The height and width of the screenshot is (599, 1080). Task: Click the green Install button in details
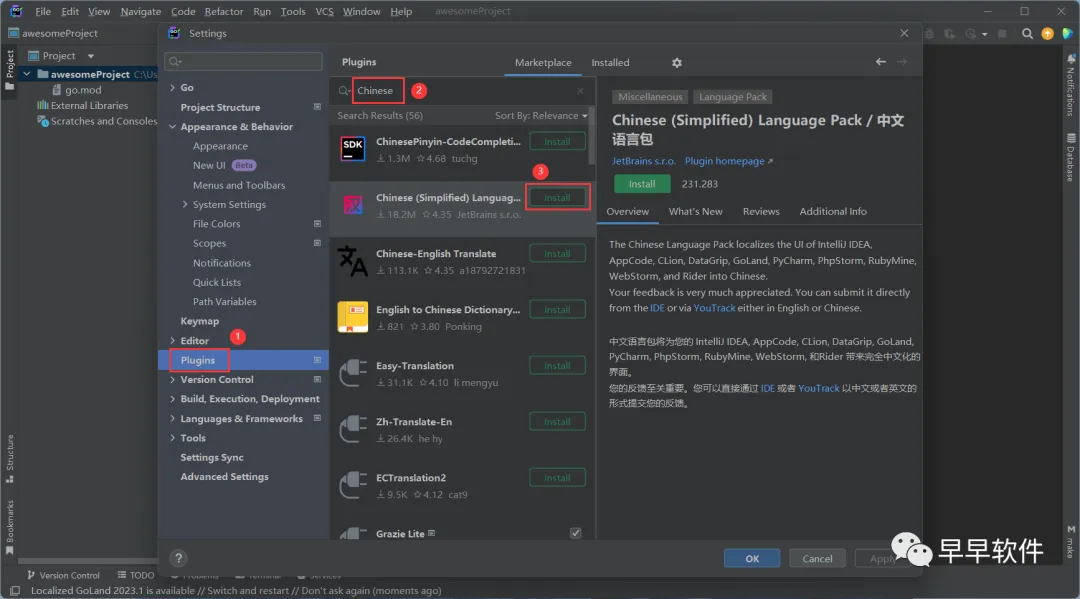642,184
